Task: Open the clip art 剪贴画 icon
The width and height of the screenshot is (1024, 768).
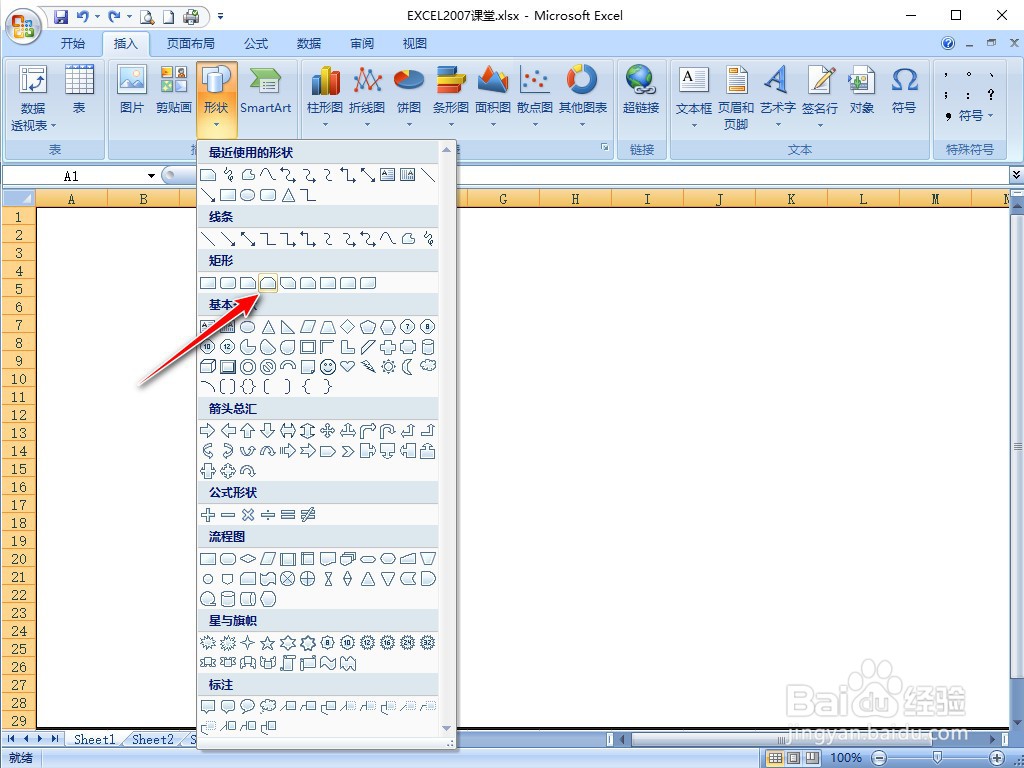Action: [x=174, y=90]
